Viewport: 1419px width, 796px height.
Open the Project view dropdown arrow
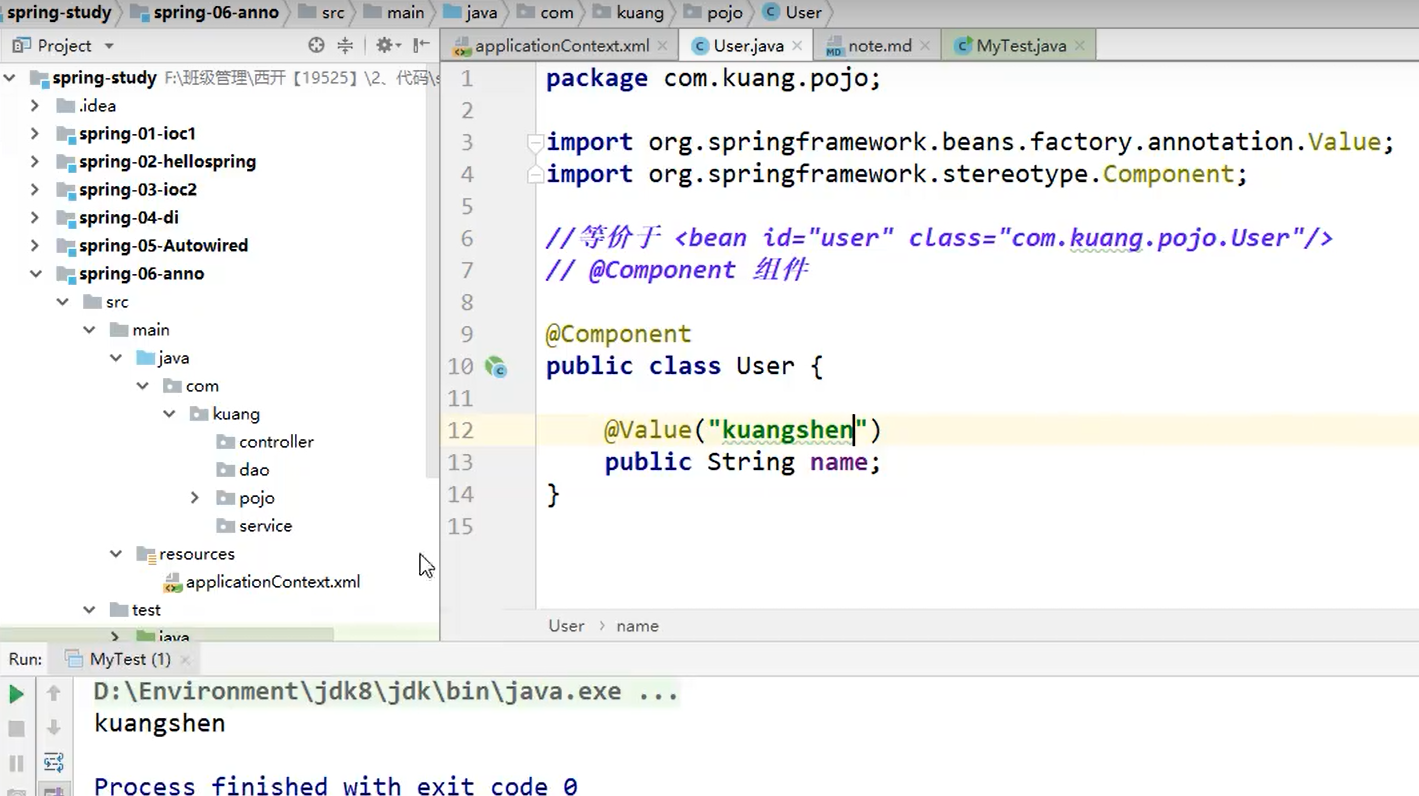point(109,46)
